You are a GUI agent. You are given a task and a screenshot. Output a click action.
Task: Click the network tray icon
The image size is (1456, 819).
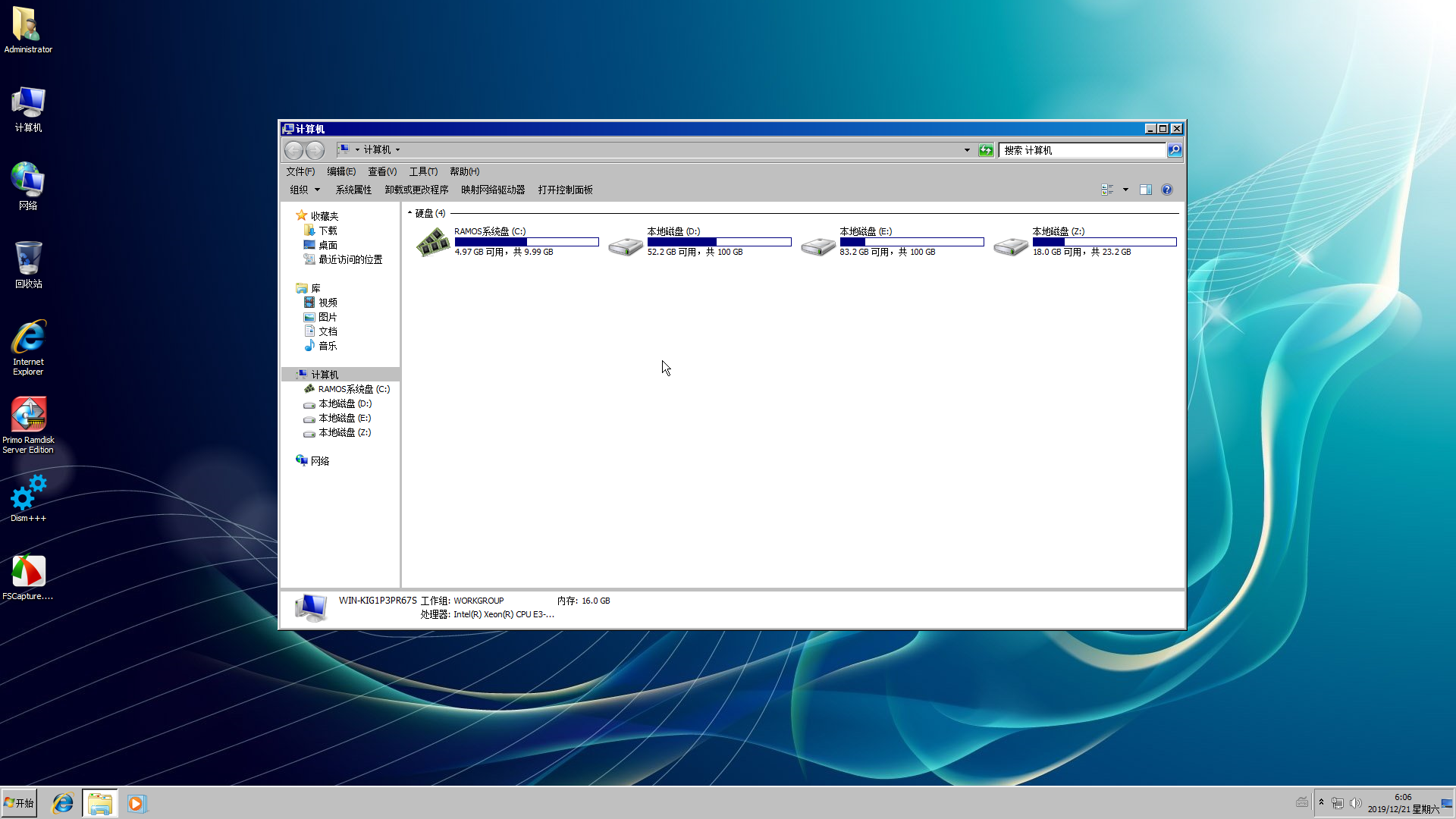1338,803
